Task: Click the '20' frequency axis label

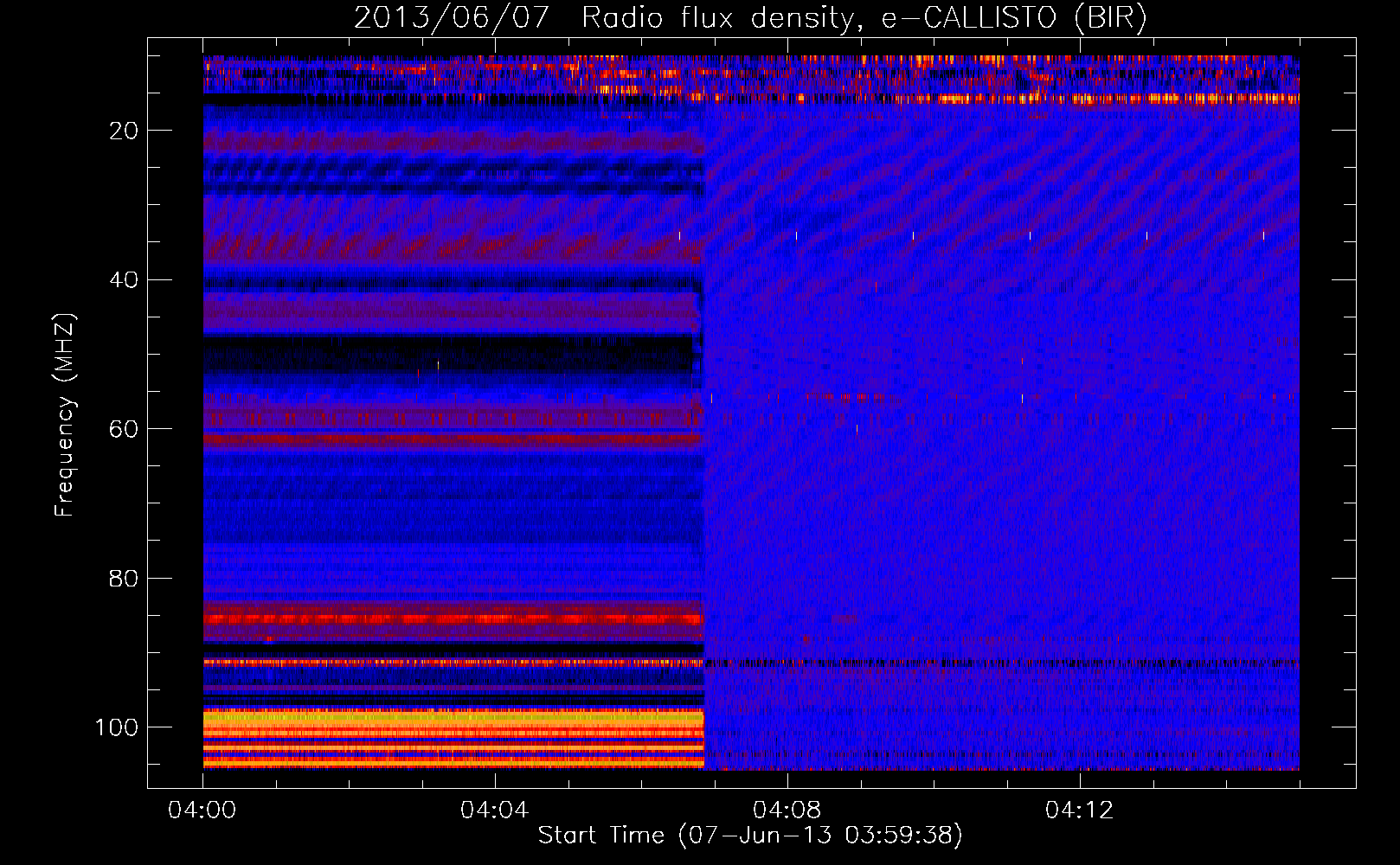Action: point(125,131)
